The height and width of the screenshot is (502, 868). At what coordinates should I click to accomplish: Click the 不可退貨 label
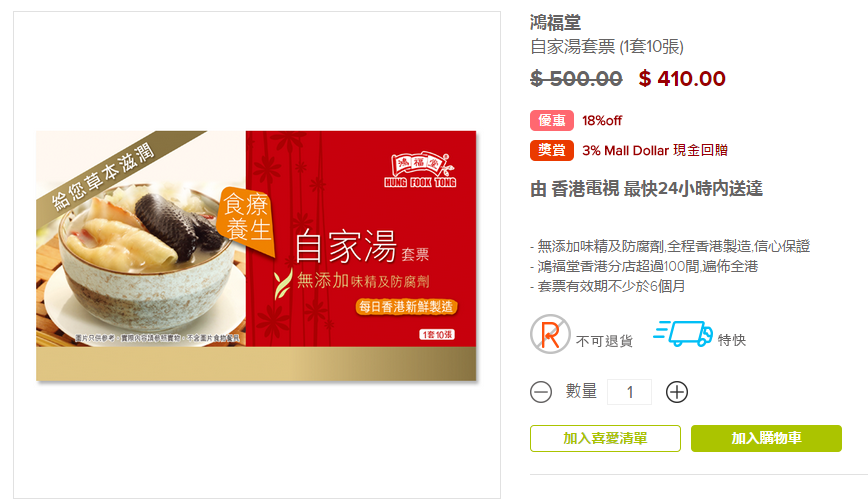click(x=604, y=341)
